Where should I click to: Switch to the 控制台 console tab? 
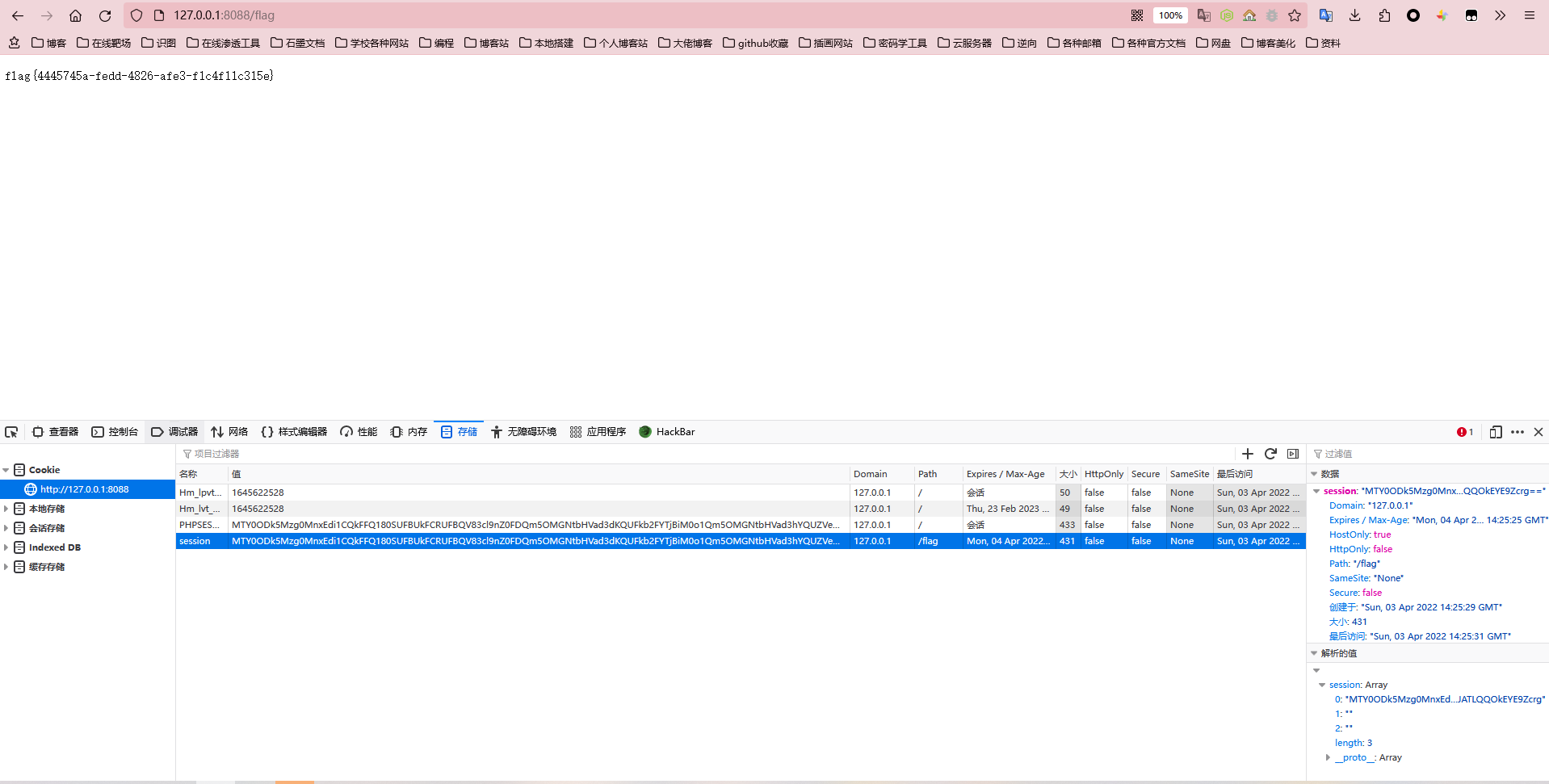114,432
